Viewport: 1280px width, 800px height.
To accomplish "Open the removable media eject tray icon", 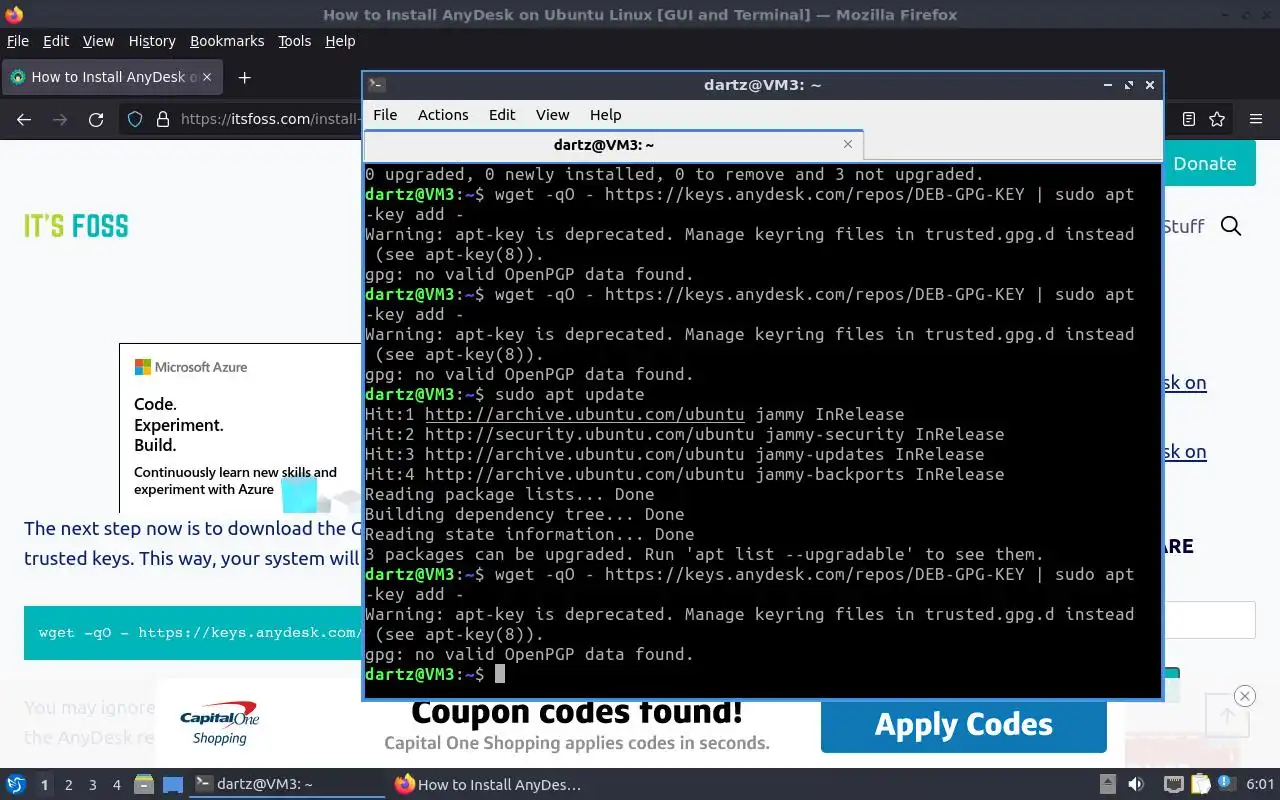I will pos(1108,784).
